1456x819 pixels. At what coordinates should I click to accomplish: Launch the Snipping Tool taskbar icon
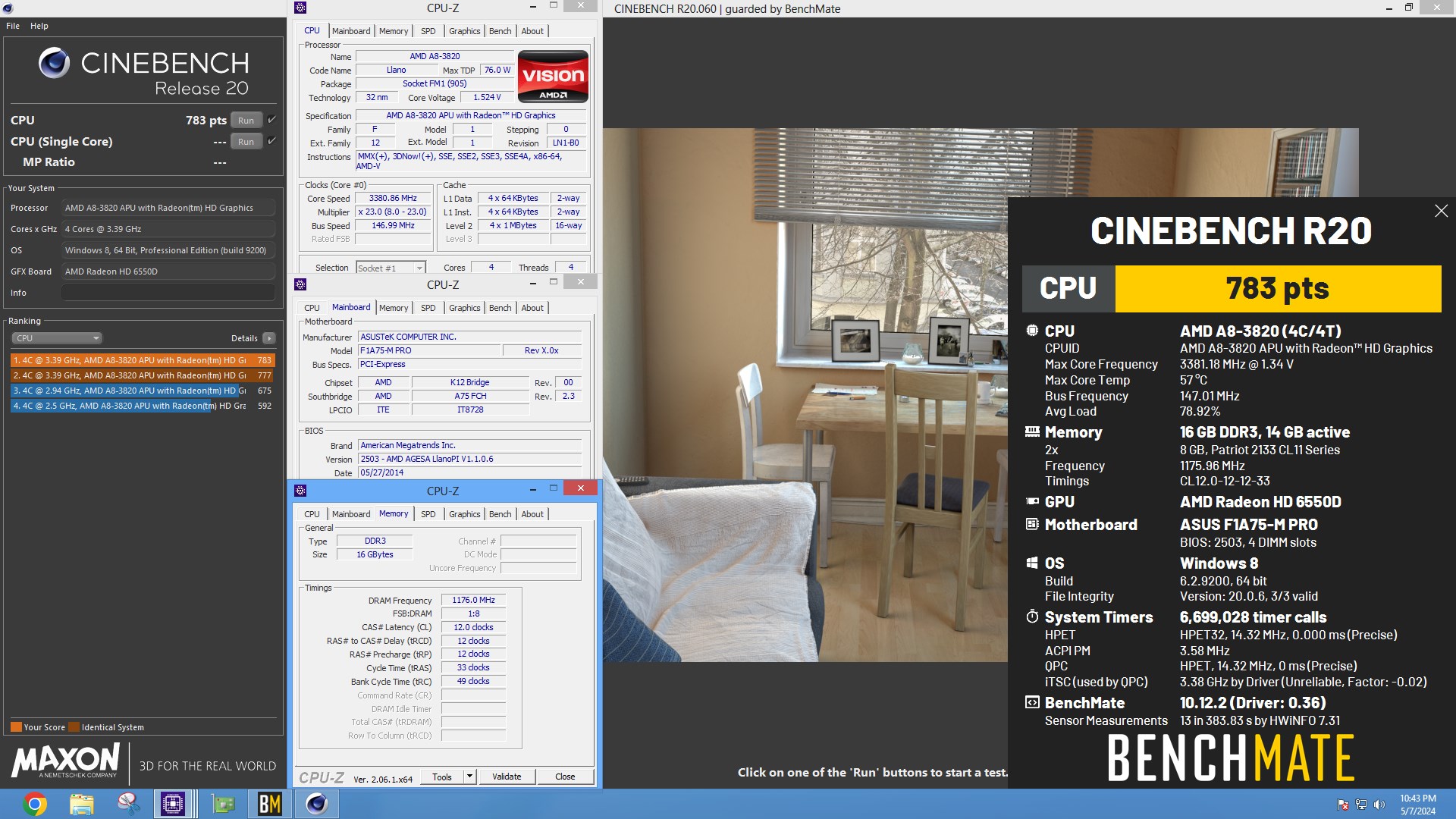pos(128,803)
